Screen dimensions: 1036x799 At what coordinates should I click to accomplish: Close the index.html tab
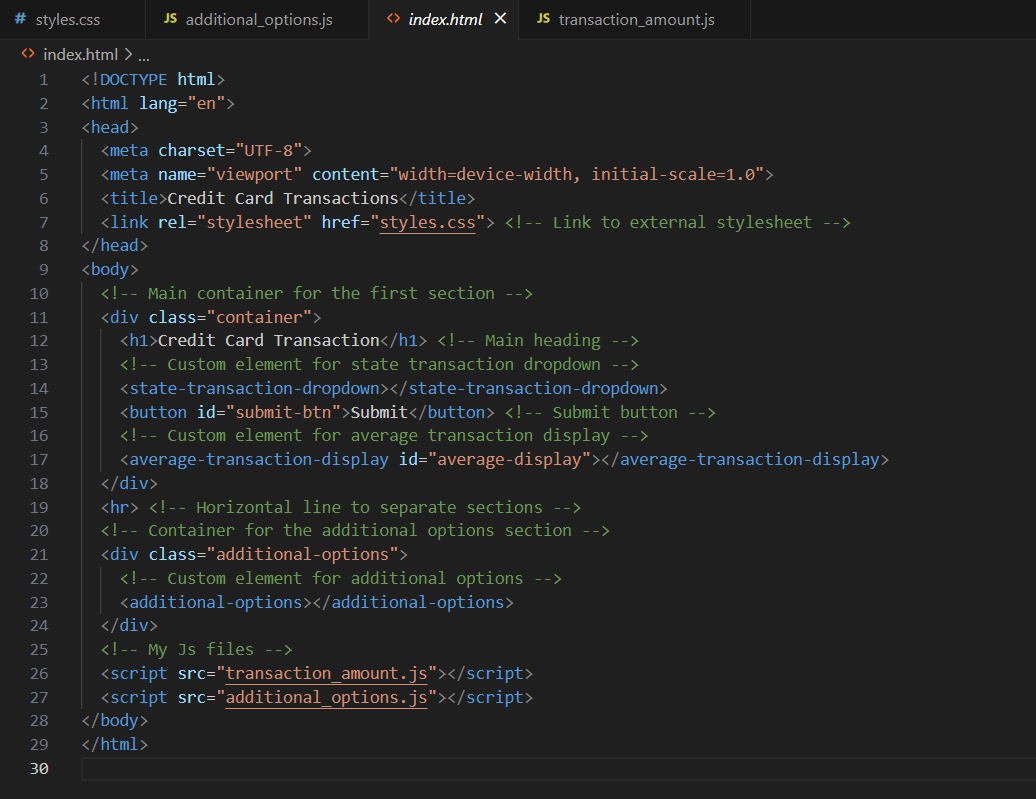pos(500,19)
